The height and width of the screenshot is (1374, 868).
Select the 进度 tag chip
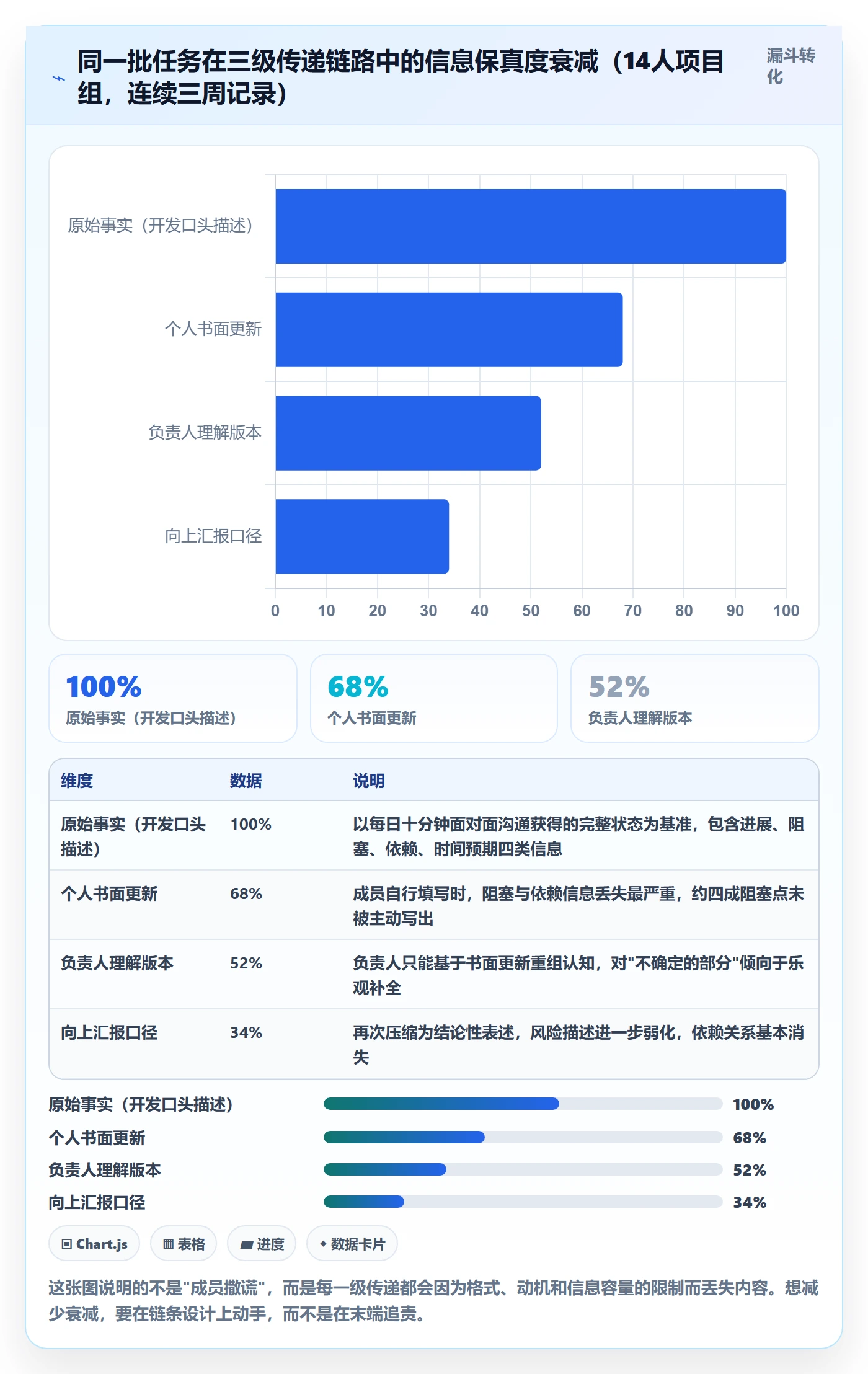[x=262, y=1243]
